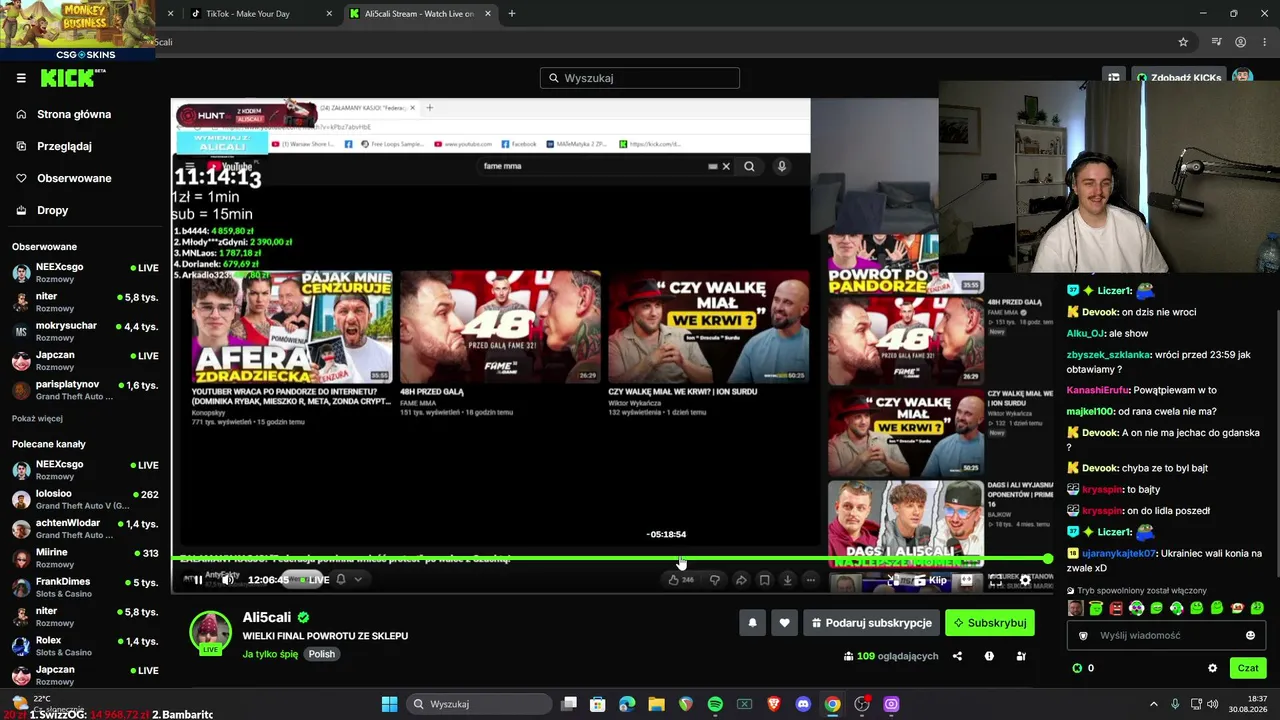Click the KICK logo
Screen dimensions: 1280x720
[73, 78]
